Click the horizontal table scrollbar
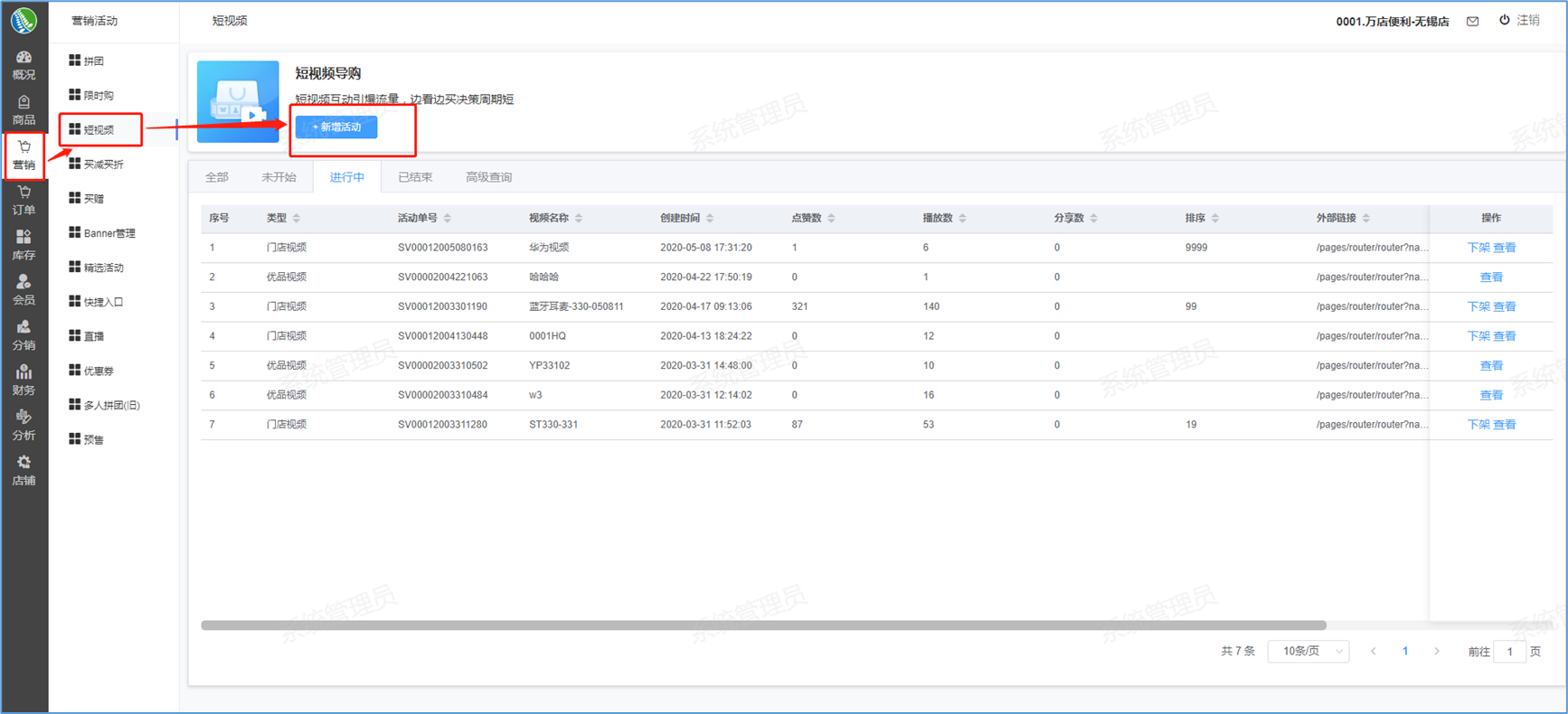The image size is (1568, 714). coord(762,625)
